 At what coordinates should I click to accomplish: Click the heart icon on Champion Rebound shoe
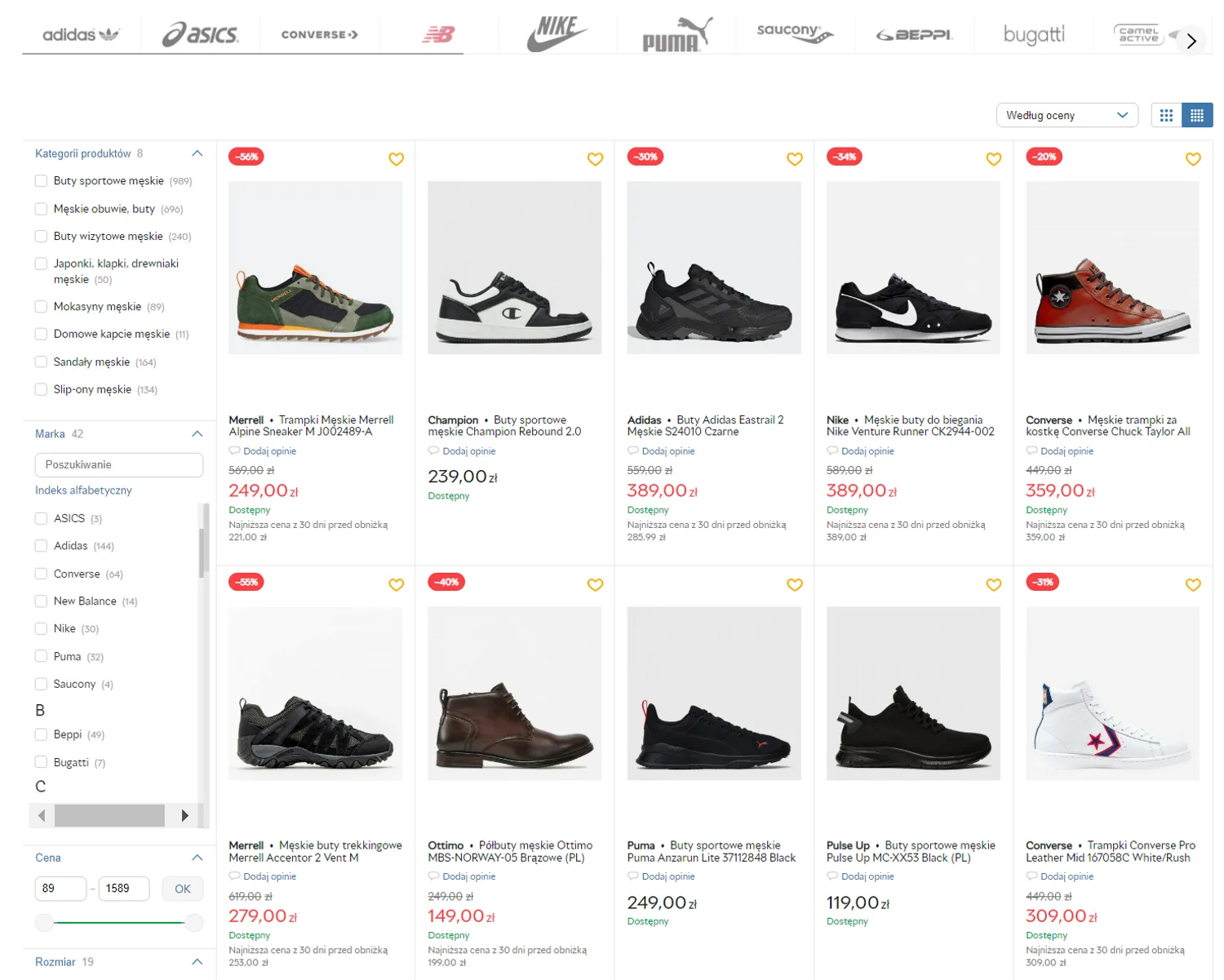595,159
